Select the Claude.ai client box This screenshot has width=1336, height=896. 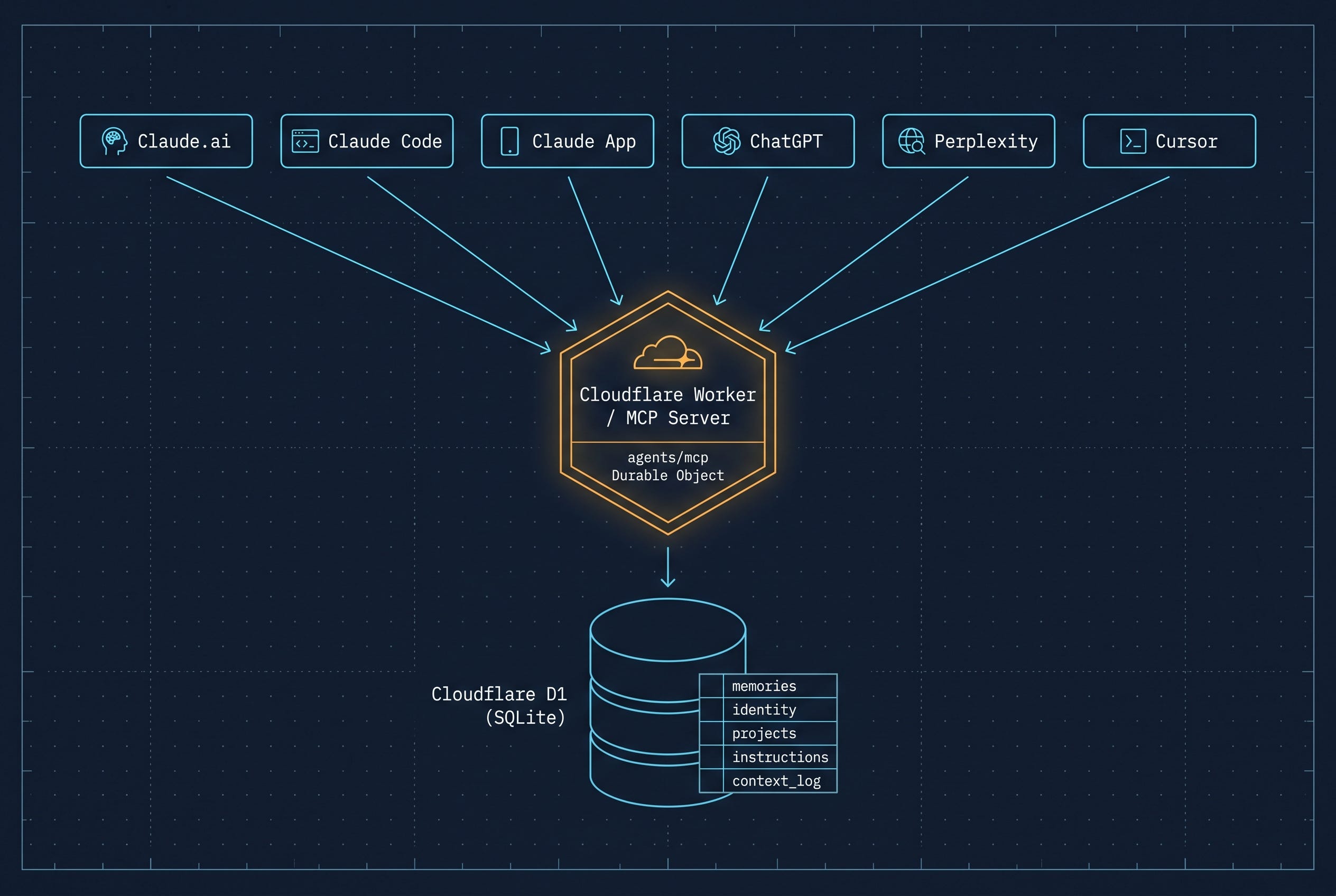click(x=166, y=141)
